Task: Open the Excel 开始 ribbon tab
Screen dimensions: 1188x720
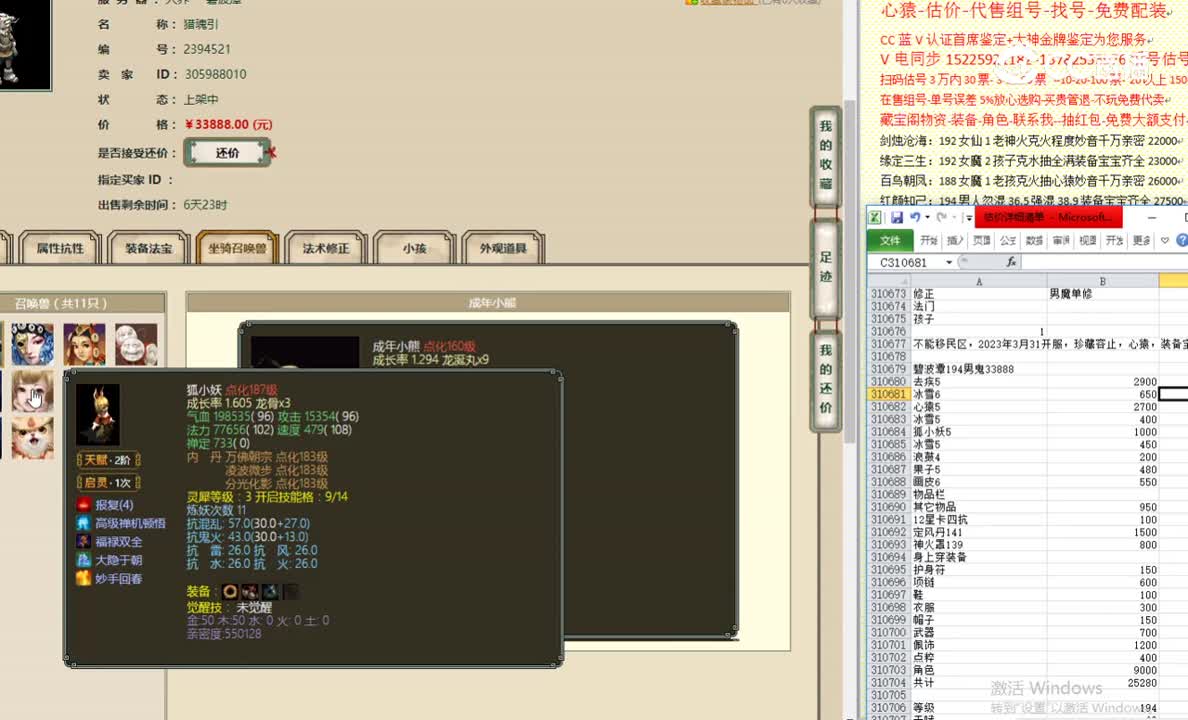Action: 929,240
